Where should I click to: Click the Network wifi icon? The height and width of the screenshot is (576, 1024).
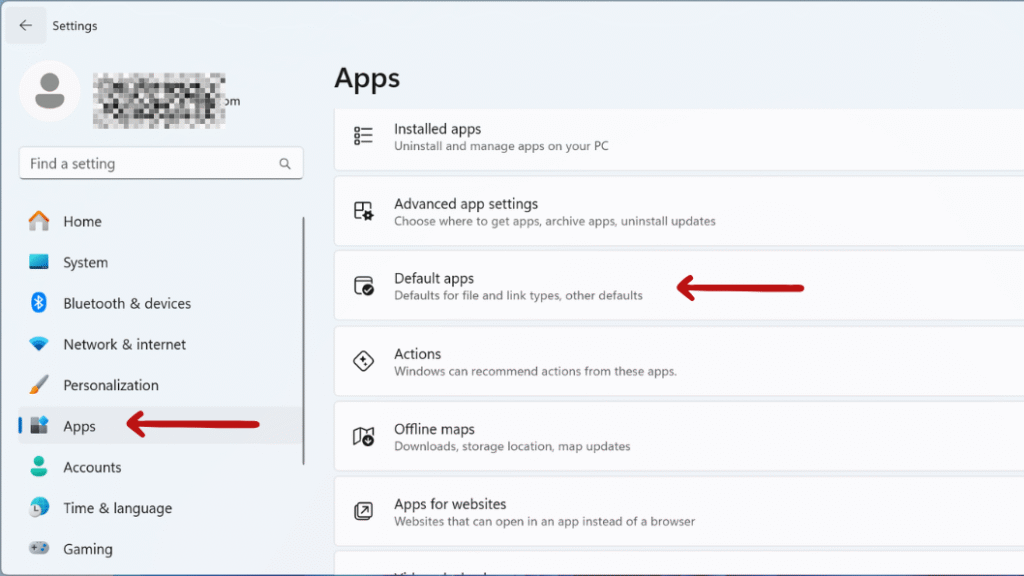coord(39,344)
